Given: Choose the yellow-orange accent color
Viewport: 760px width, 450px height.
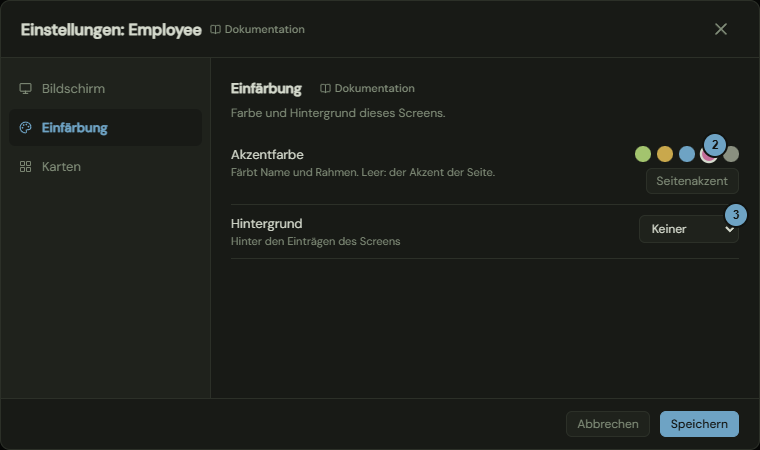Looking at the screenshot, I should coord(665,154).
